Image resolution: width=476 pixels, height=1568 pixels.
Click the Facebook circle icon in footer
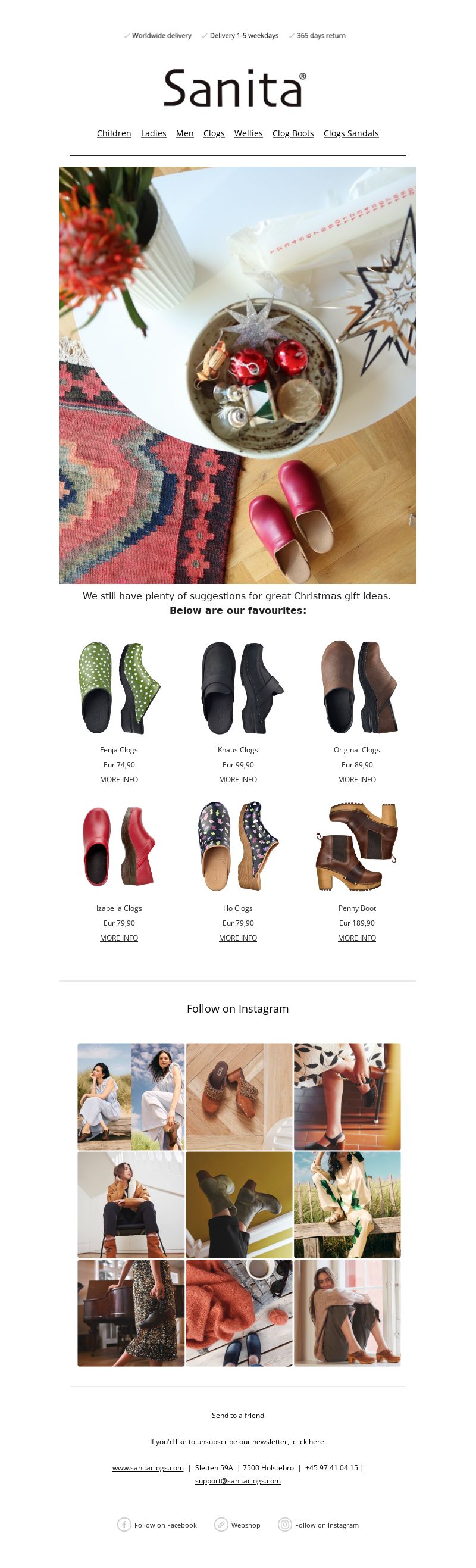pyautogui.click(x=124, y=1524)
